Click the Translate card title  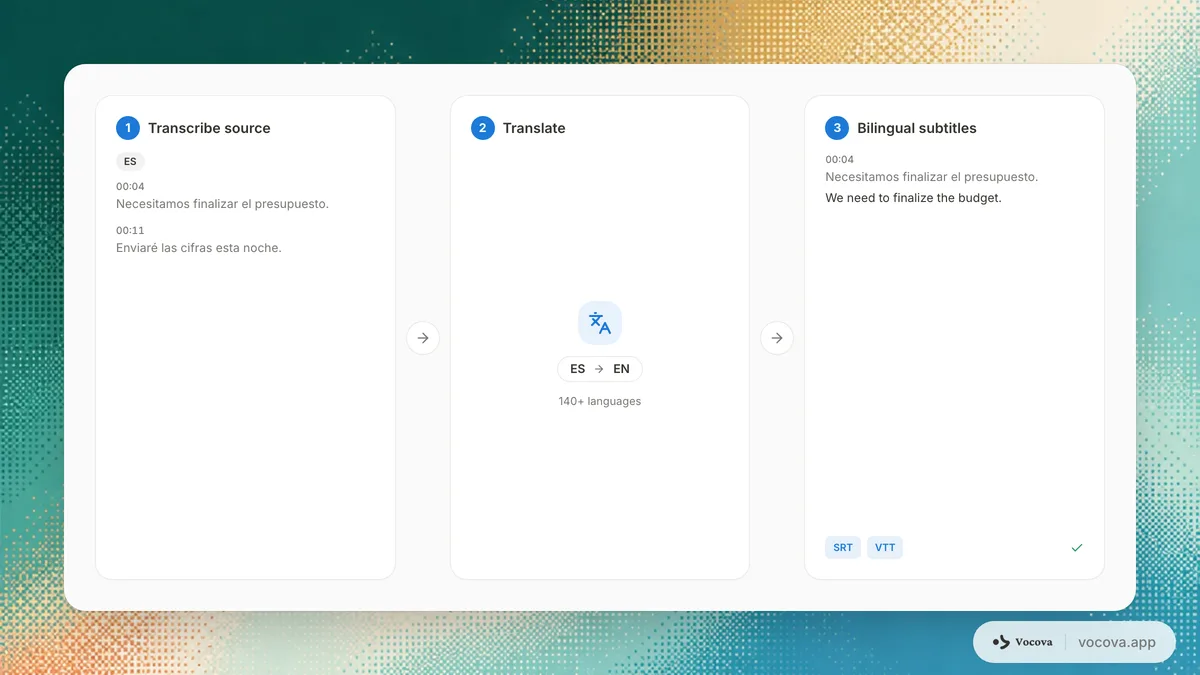coord(534,128)
